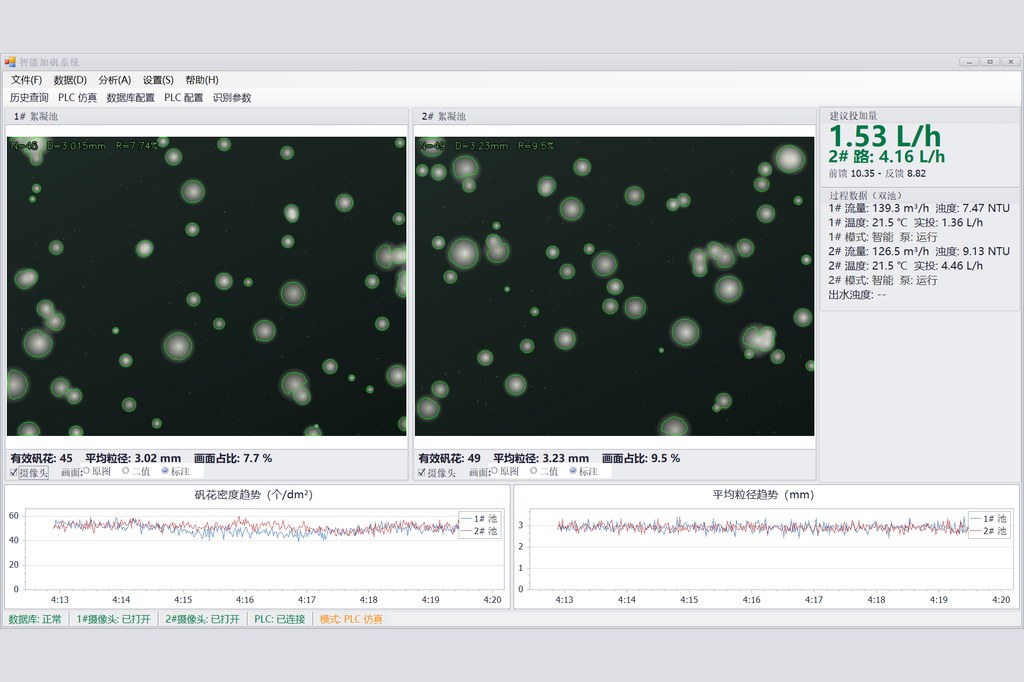Click 1#摄像头: 已打开 status entry
The width and height of the screenshot is (1024, 682).
(x=114, y=619)
